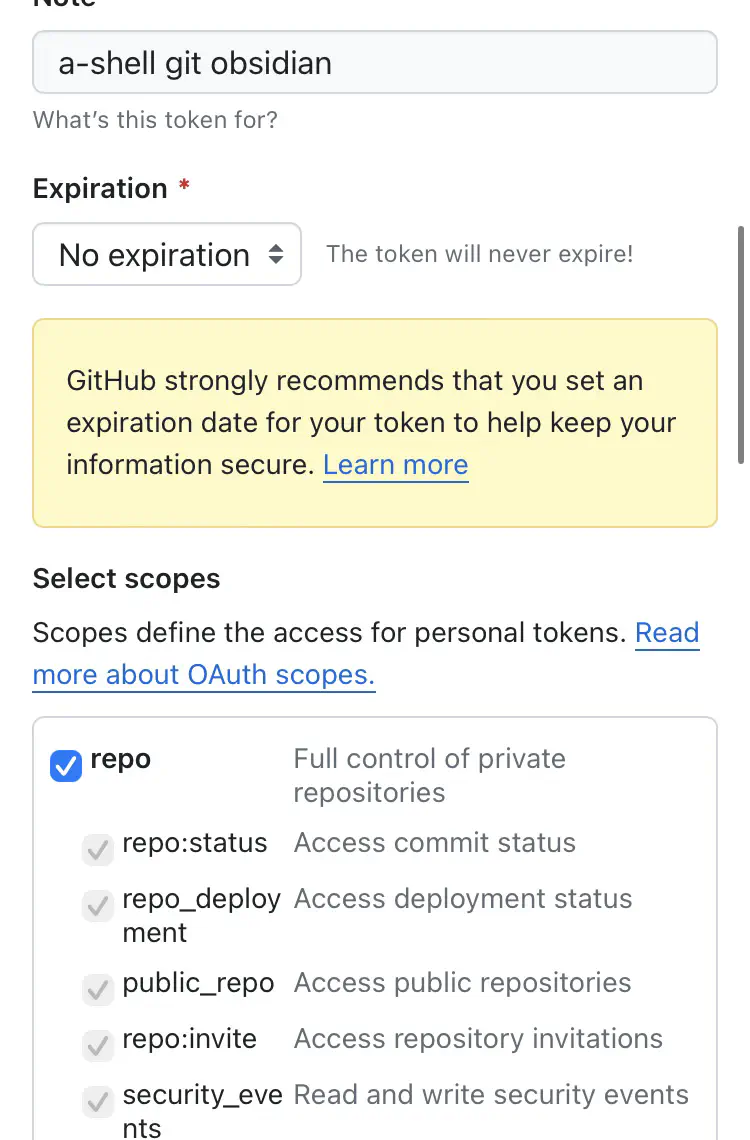Open the "Learn more" link
The image size is (750, 1140).
pos(395,465)
